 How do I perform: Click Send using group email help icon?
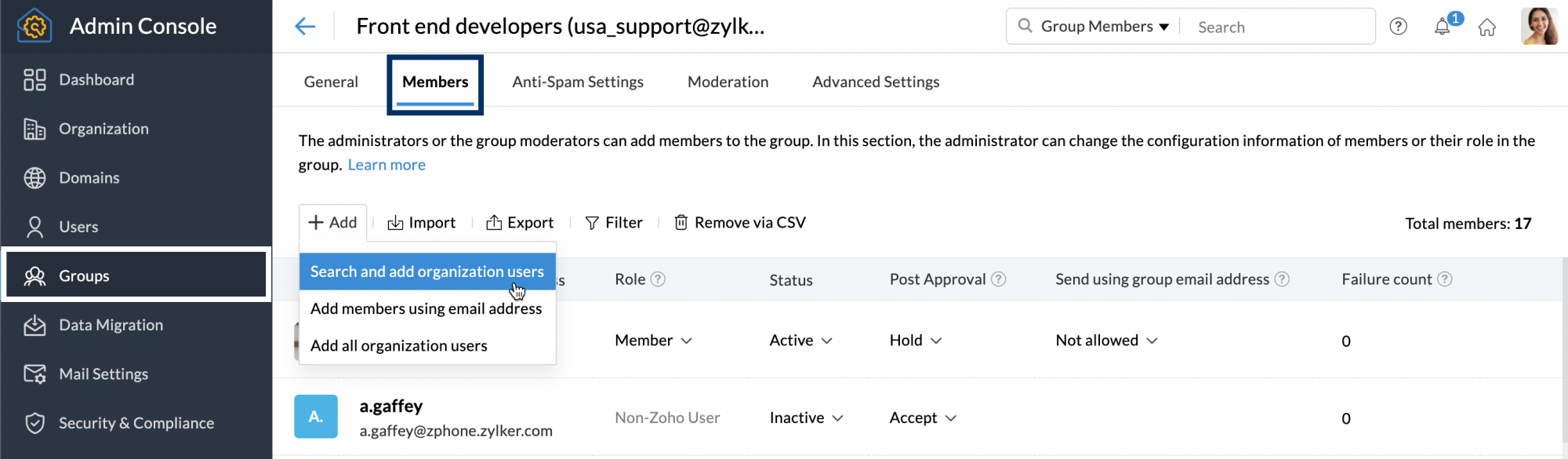pyautogui.click(x=1282, y=279)
